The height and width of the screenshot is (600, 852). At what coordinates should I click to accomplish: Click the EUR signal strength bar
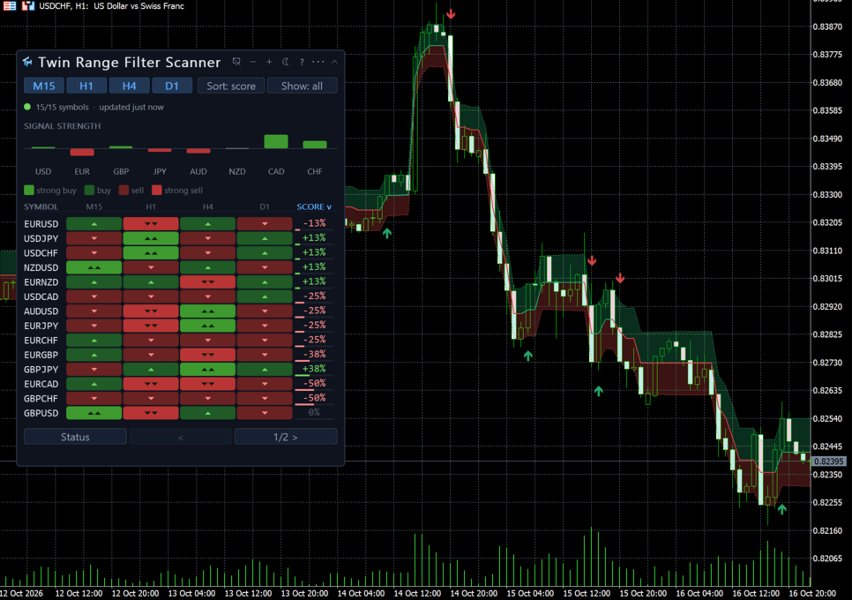coord(82,152)
